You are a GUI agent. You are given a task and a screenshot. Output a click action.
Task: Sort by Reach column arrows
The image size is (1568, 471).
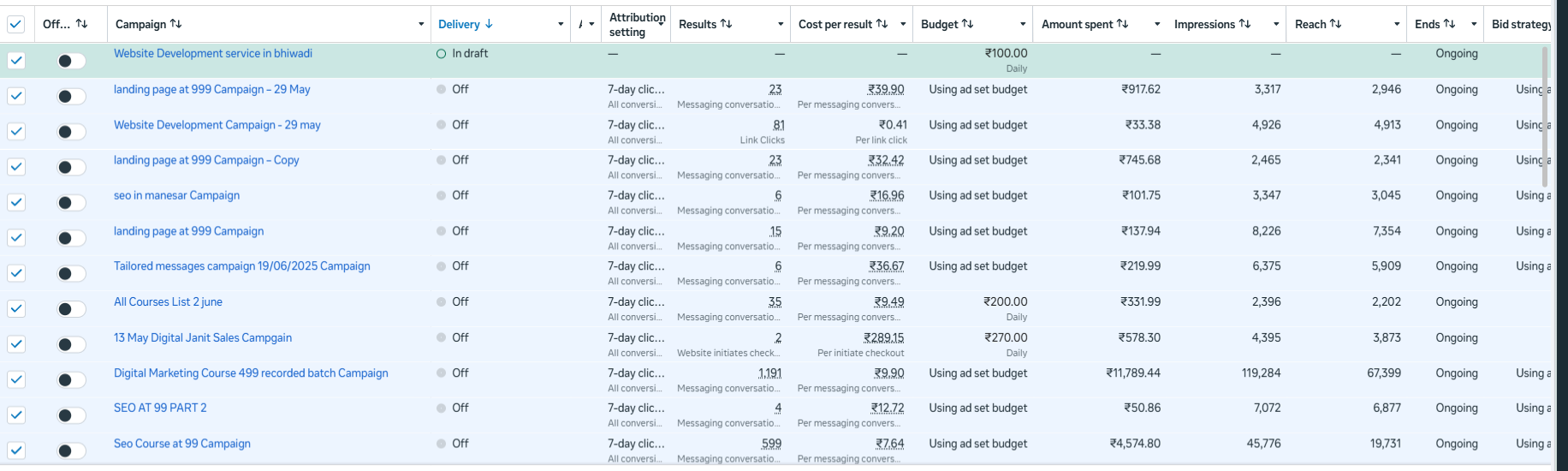(1335, 24)
